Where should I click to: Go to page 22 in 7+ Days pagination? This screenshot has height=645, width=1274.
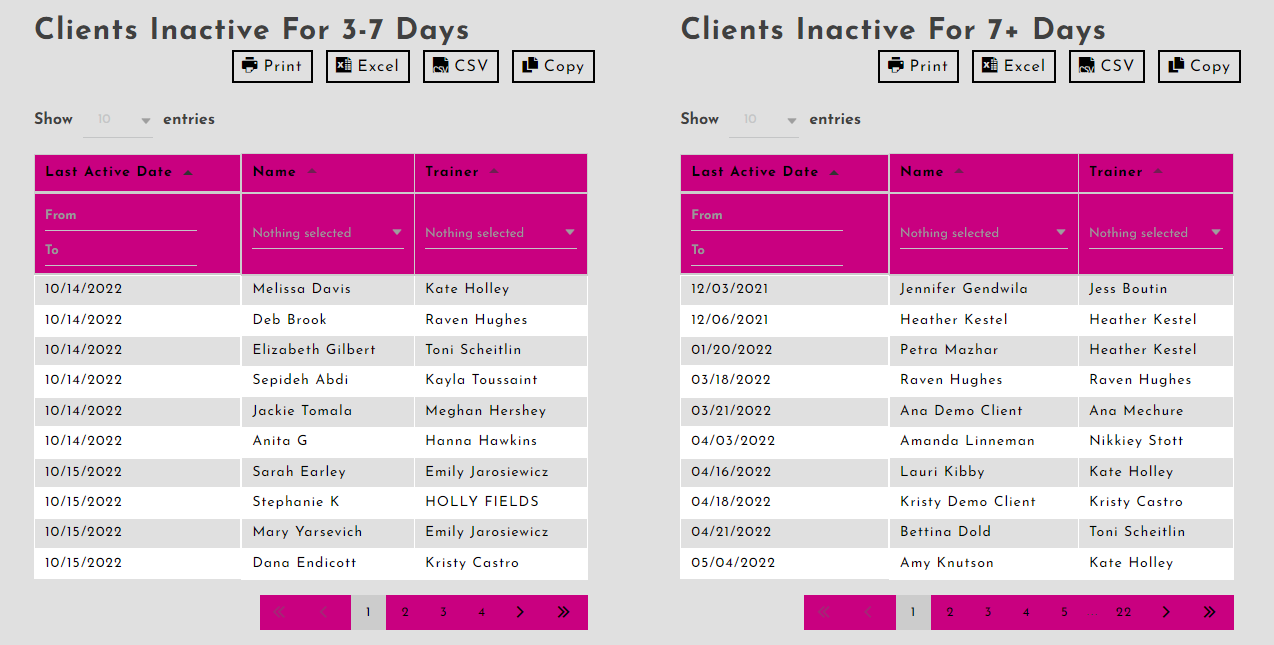[1124, 613]
